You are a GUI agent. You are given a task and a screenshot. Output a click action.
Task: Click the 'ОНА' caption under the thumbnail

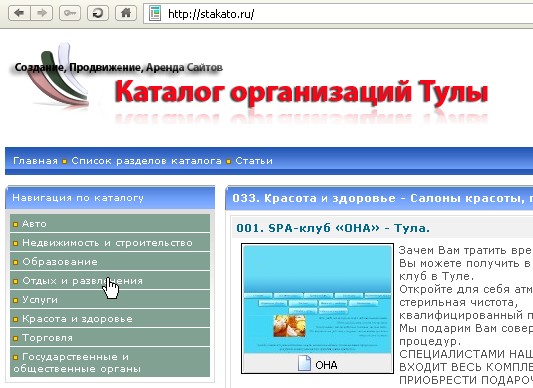326,365
